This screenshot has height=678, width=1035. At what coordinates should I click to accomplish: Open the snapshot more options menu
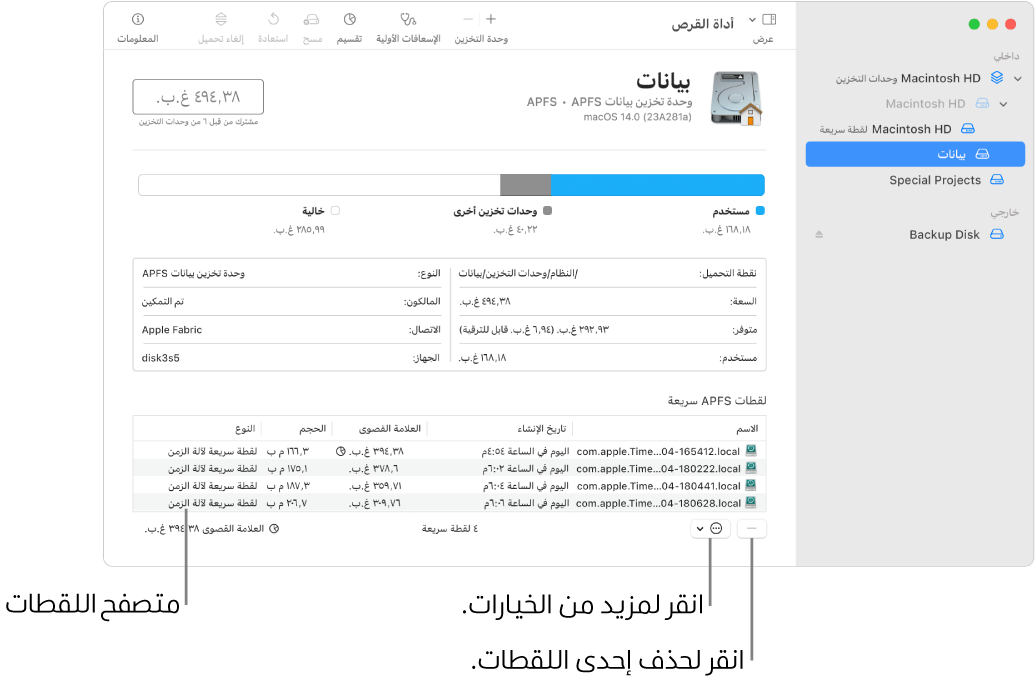point(711,527)
